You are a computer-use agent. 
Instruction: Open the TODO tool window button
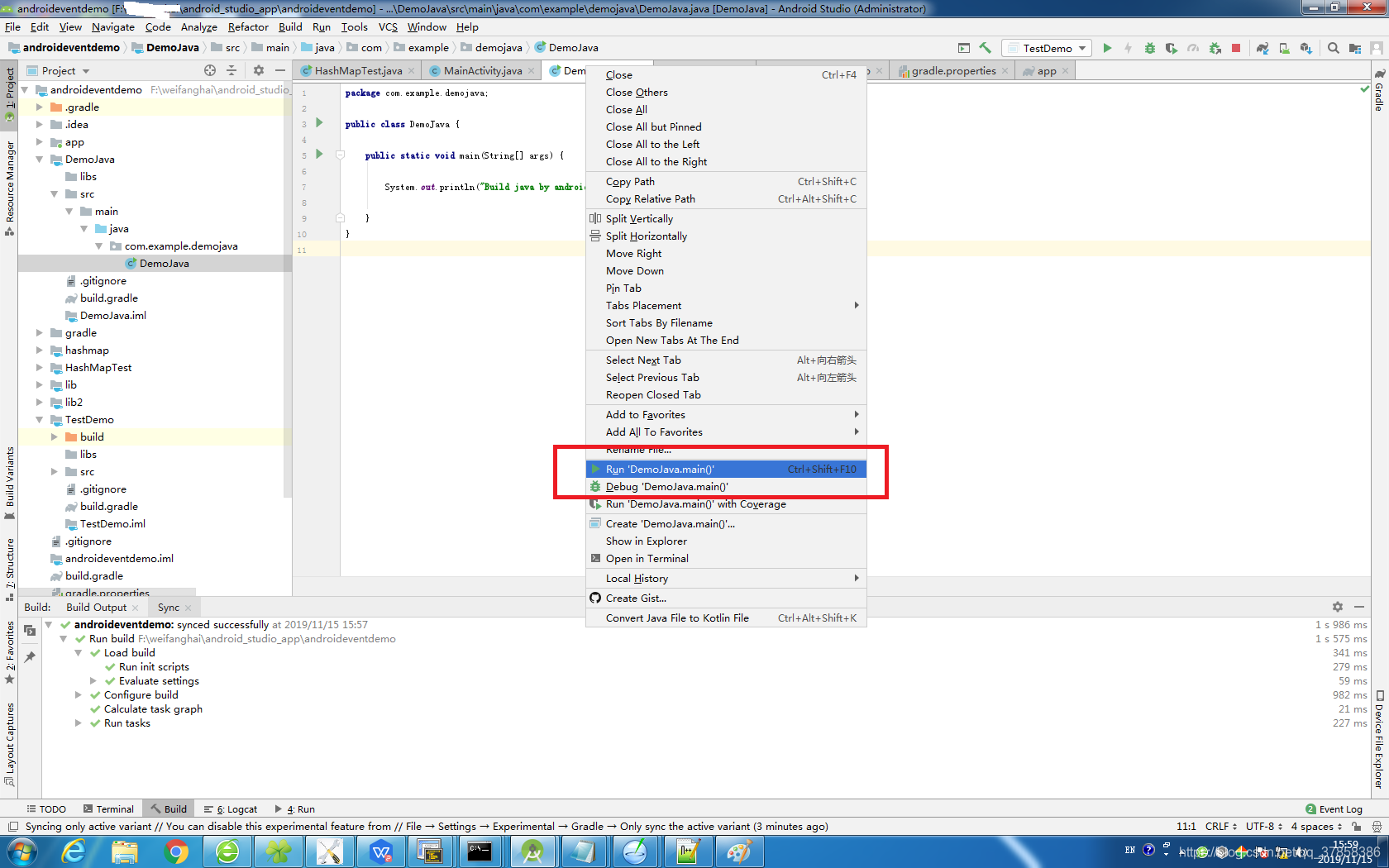[x=46, y=809]
